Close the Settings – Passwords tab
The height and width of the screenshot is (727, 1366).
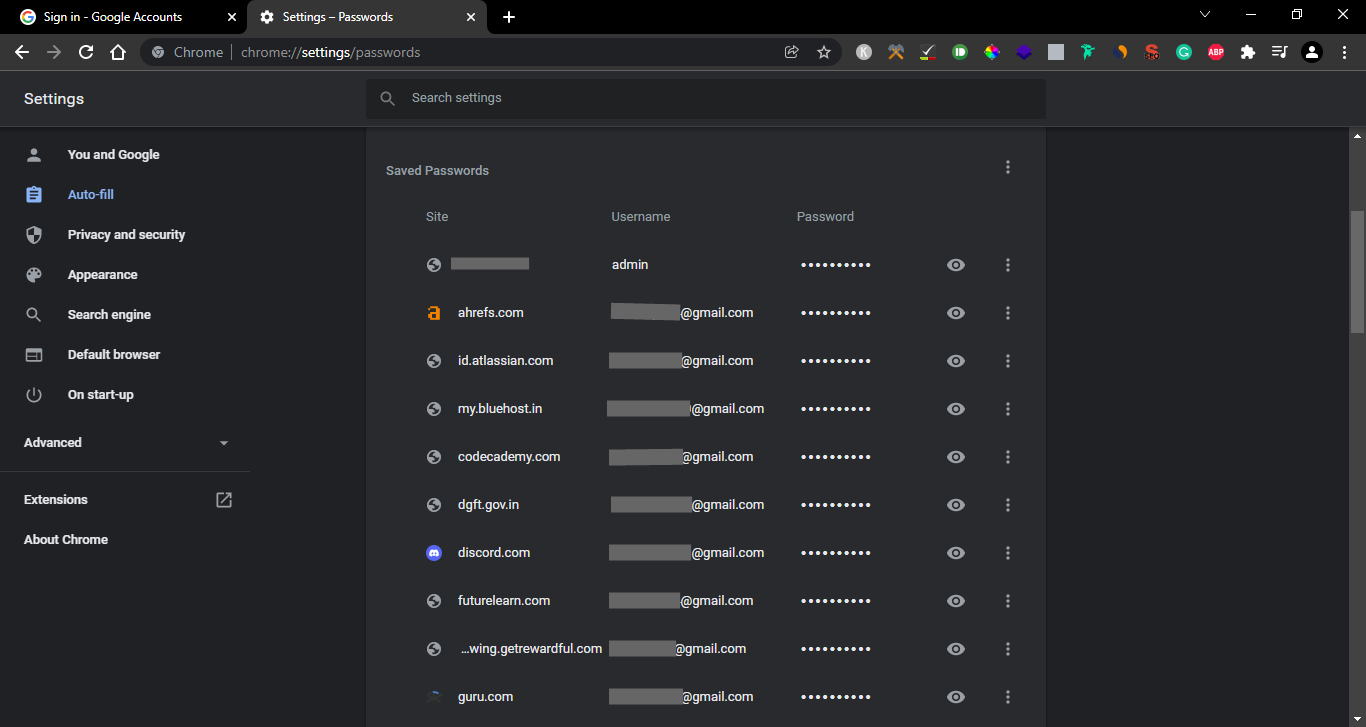click(471, 17)
